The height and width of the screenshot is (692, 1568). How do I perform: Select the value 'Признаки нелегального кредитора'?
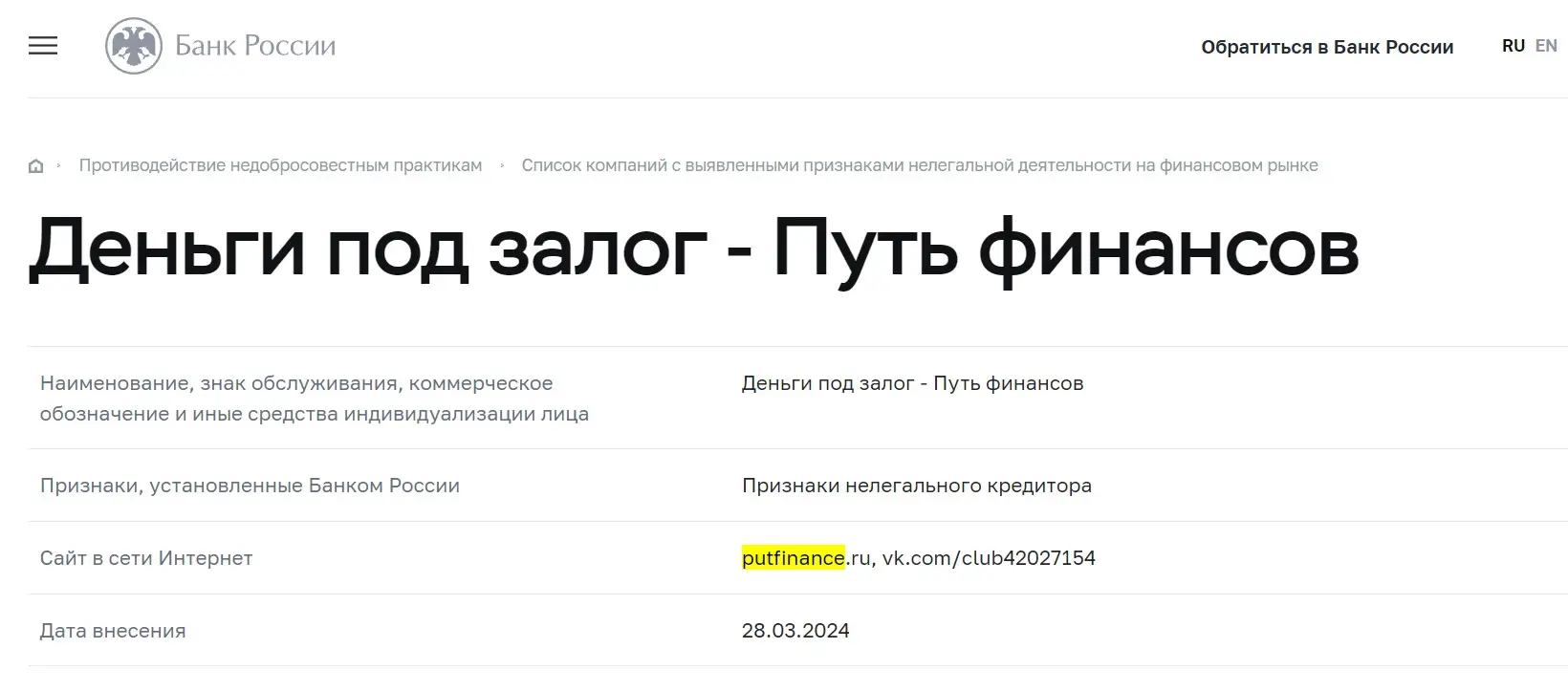(x=916, y=486)
